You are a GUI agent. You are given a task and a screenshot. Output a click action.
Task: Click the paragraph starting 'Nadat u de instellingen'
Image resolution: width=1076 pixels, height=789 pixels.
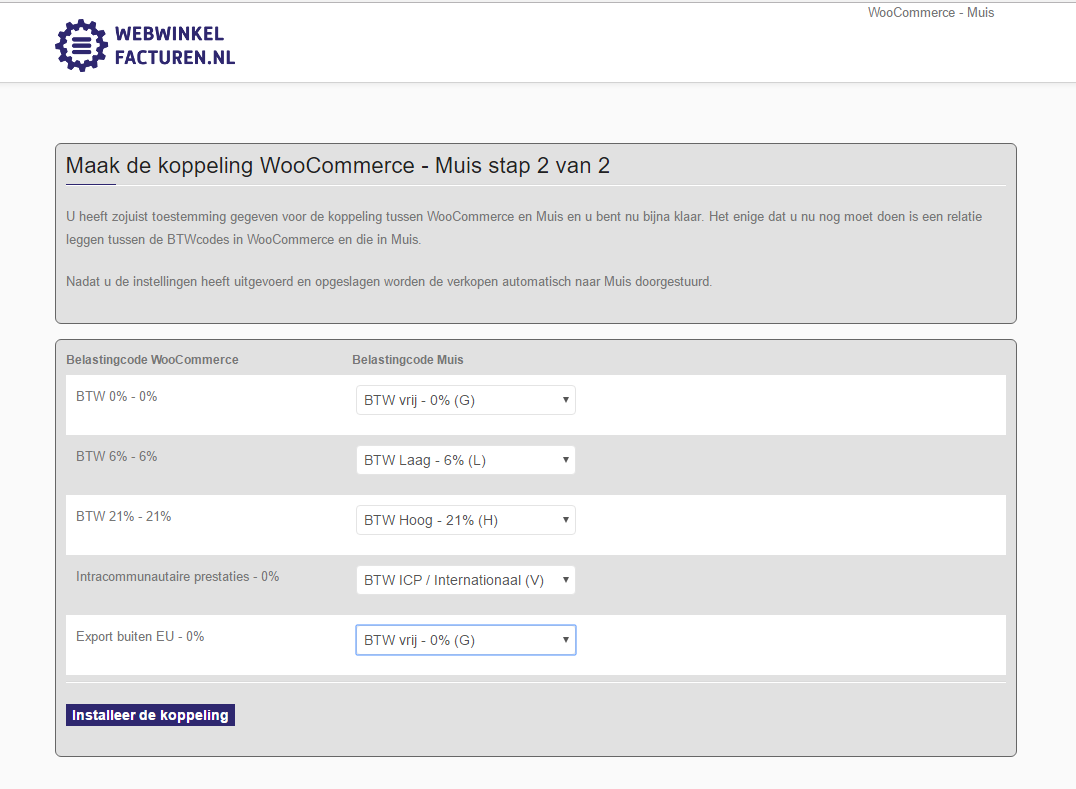point(389,282)
